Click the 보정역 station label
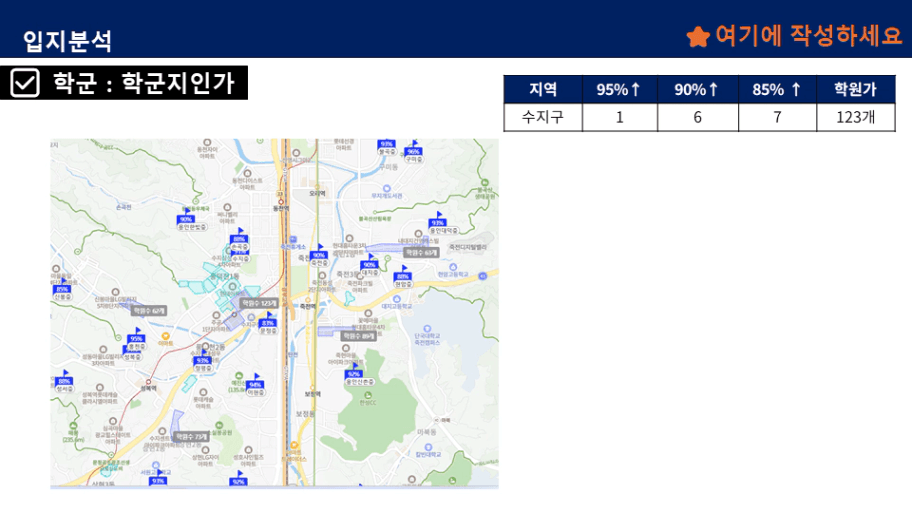Screen dimensions: 912x513 312,394
